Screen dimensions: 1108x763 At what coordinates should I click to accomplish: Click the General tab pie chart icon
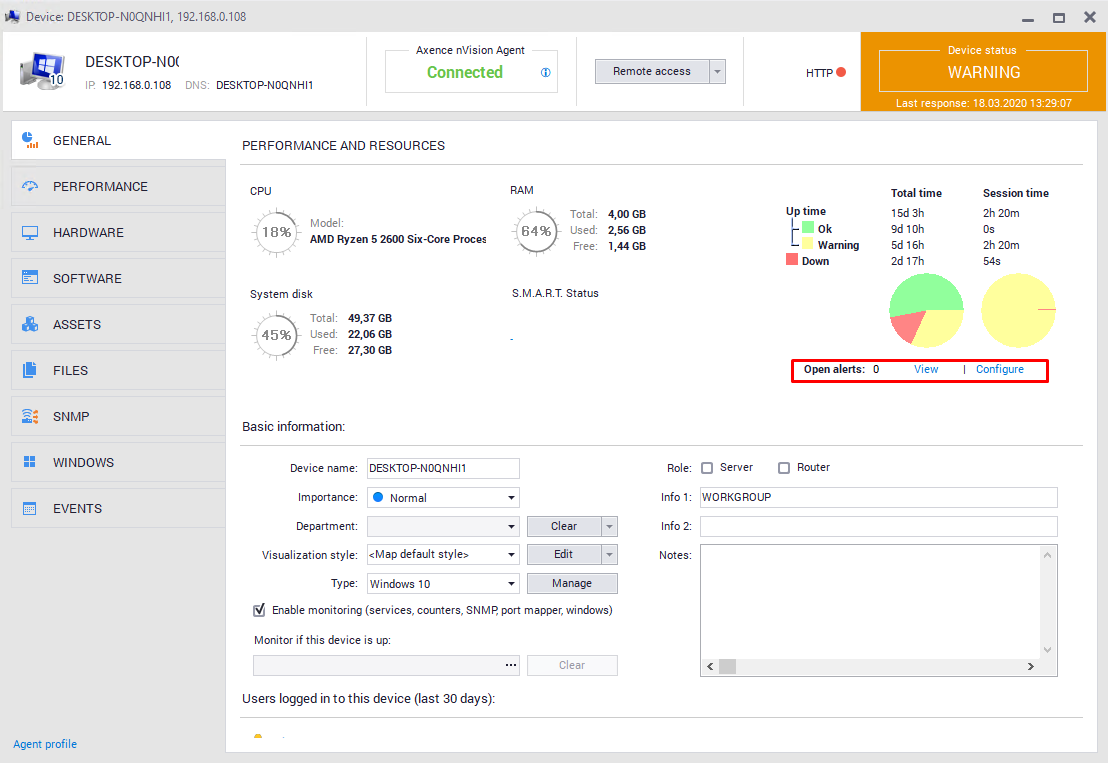(x=30, y=140)
